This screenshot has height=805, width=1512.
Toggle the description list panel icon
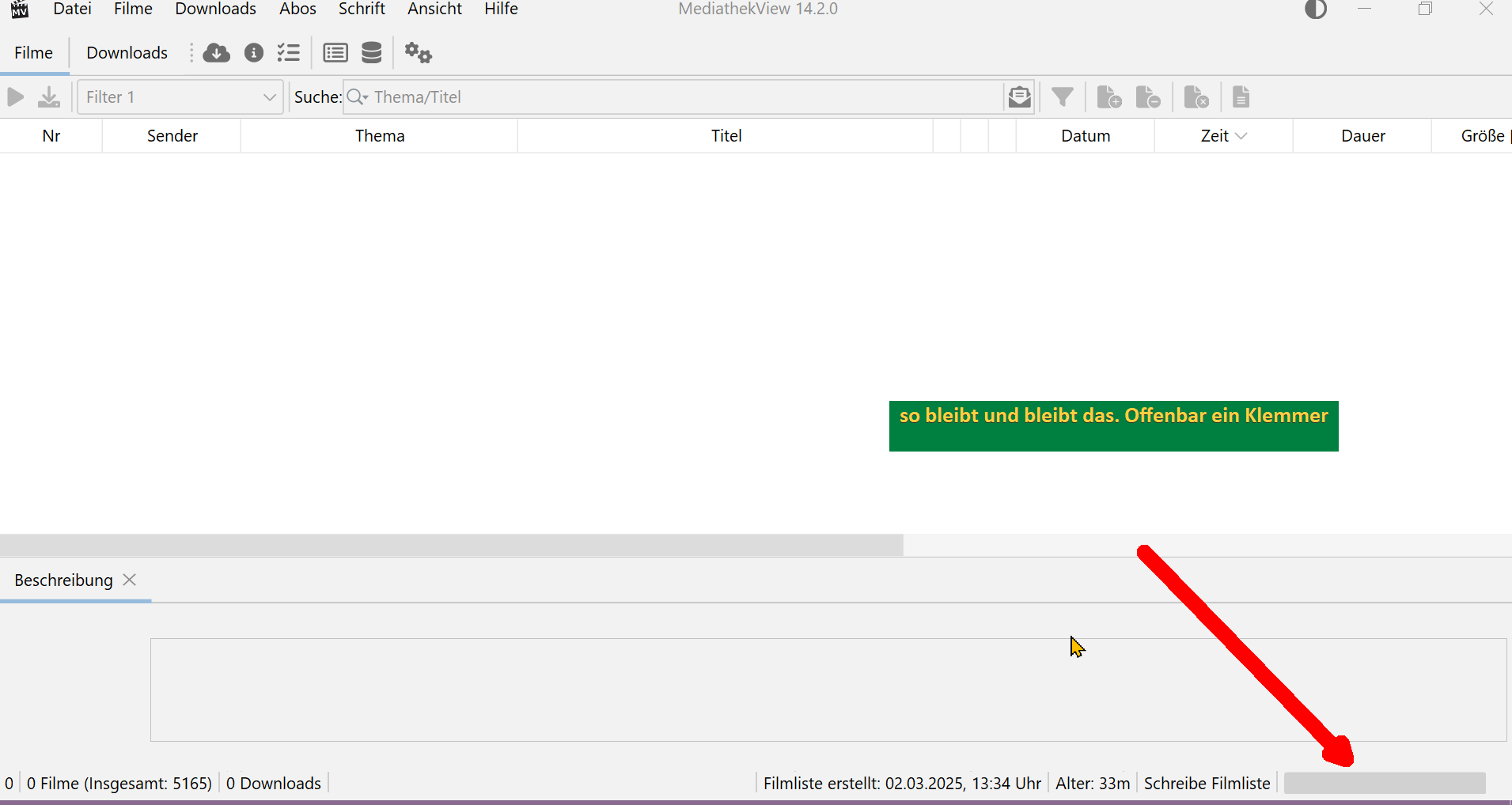335,53
